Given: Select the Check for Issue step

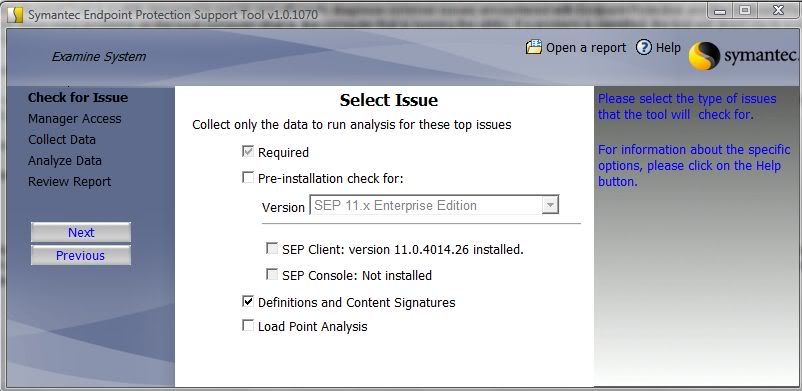Looking at the screenshot, I should point(78,97).
